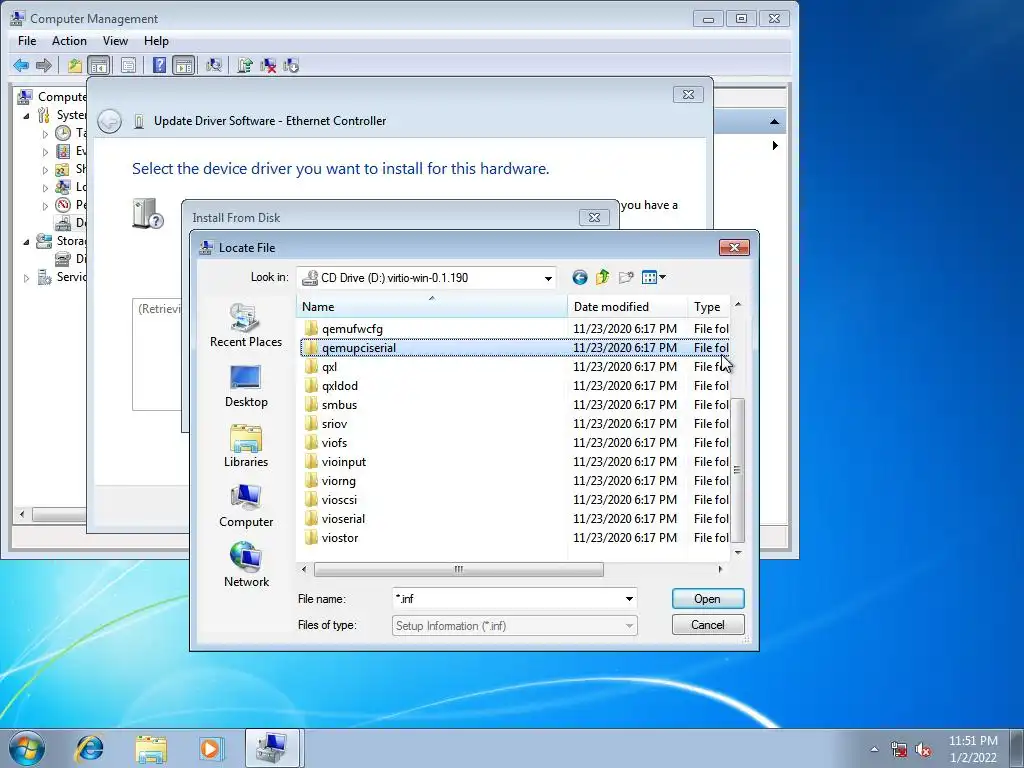Close the Install From Disk dialog
This screenshot has height=768, width=1024.
(x=594, y=217)
